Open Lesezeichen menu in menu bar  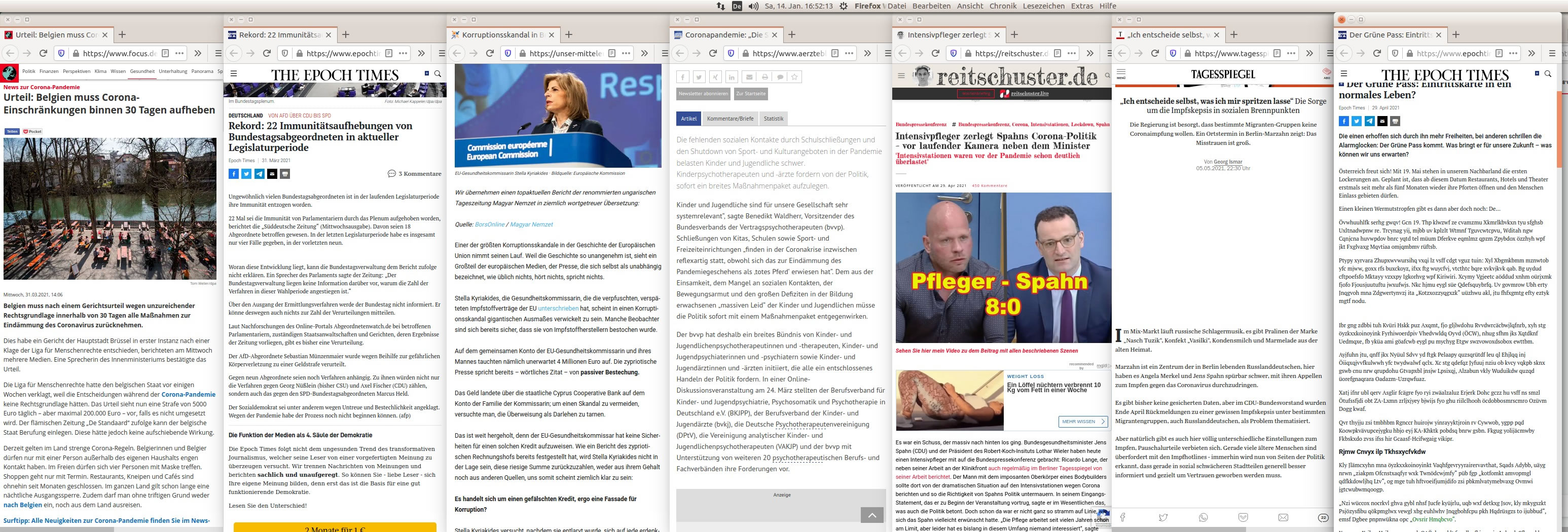1044,6
